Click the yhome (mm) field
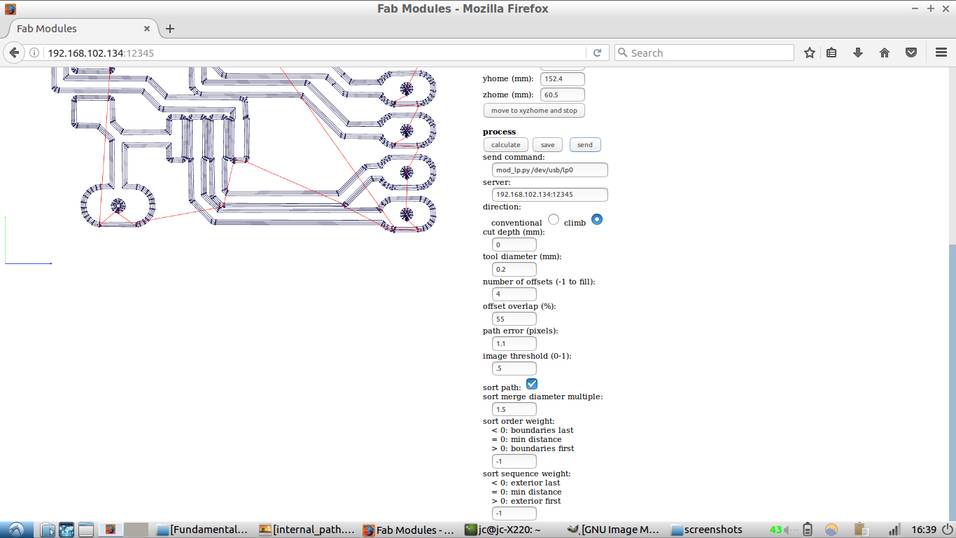This screenshot has height=538, width=956. click(x=562, y=79)
